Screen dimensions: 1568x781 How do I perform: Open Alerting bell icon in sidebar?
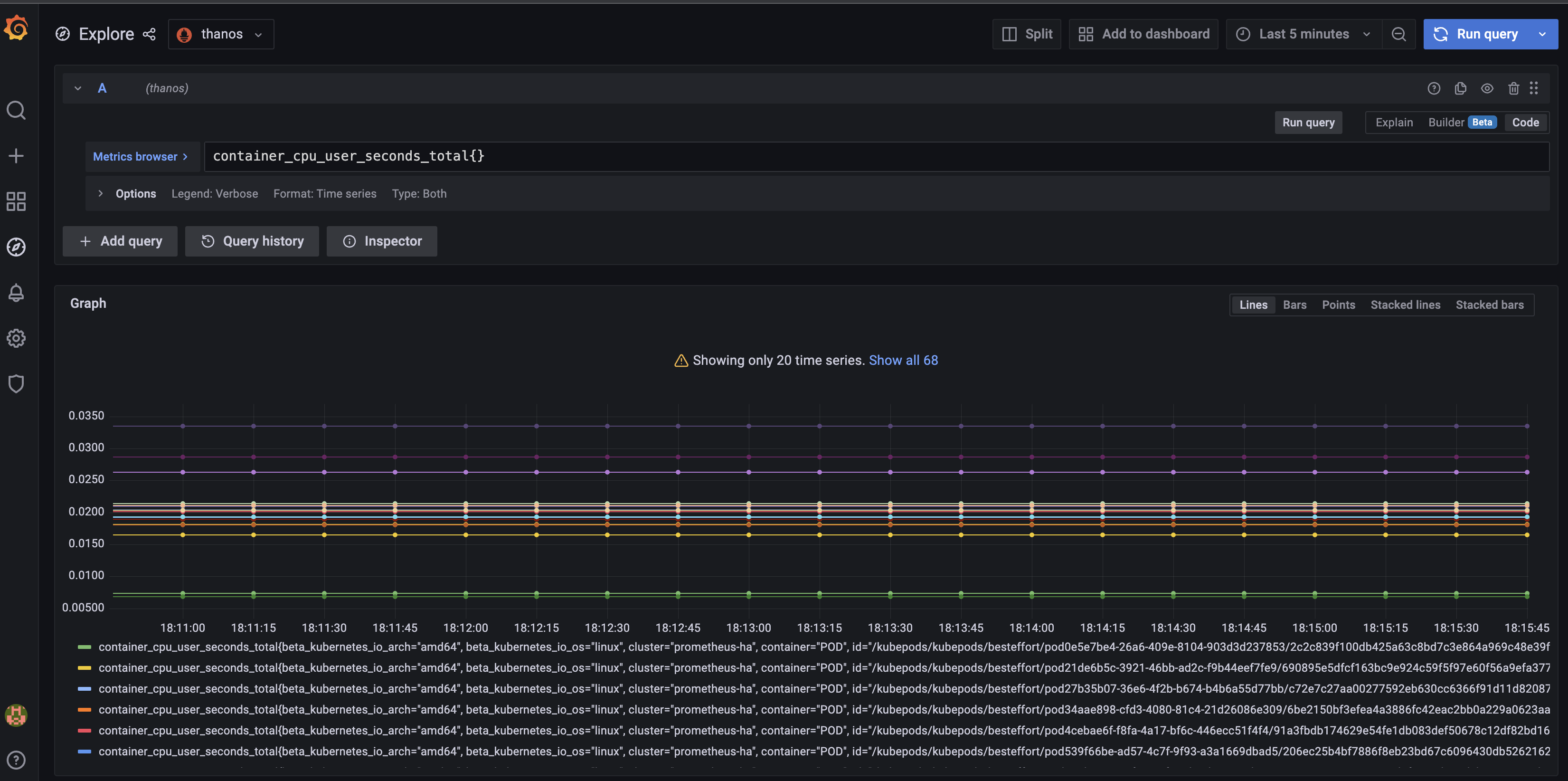click(17, 293)
